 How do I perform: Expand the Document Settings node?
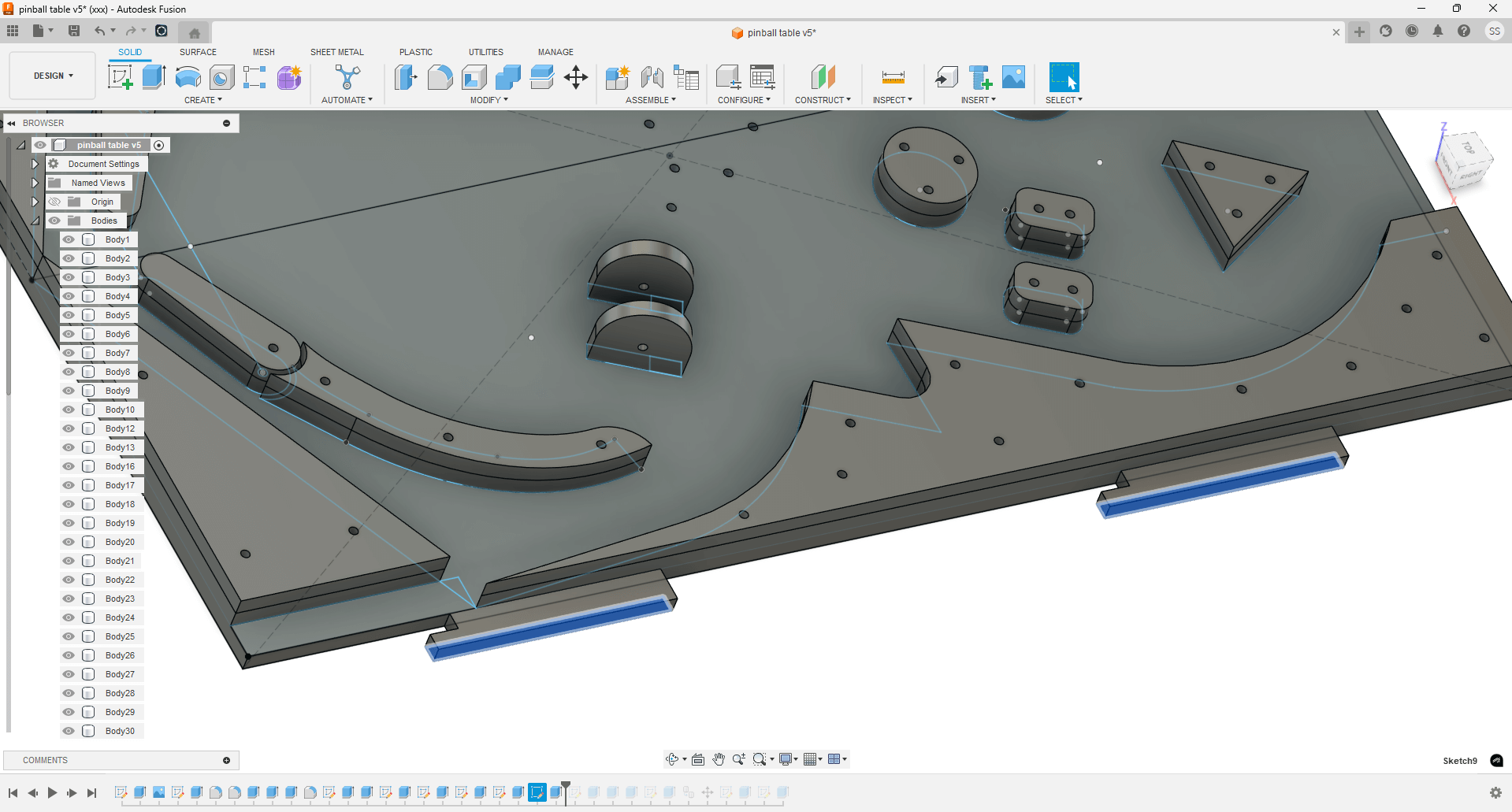click(x=35, y=164)
